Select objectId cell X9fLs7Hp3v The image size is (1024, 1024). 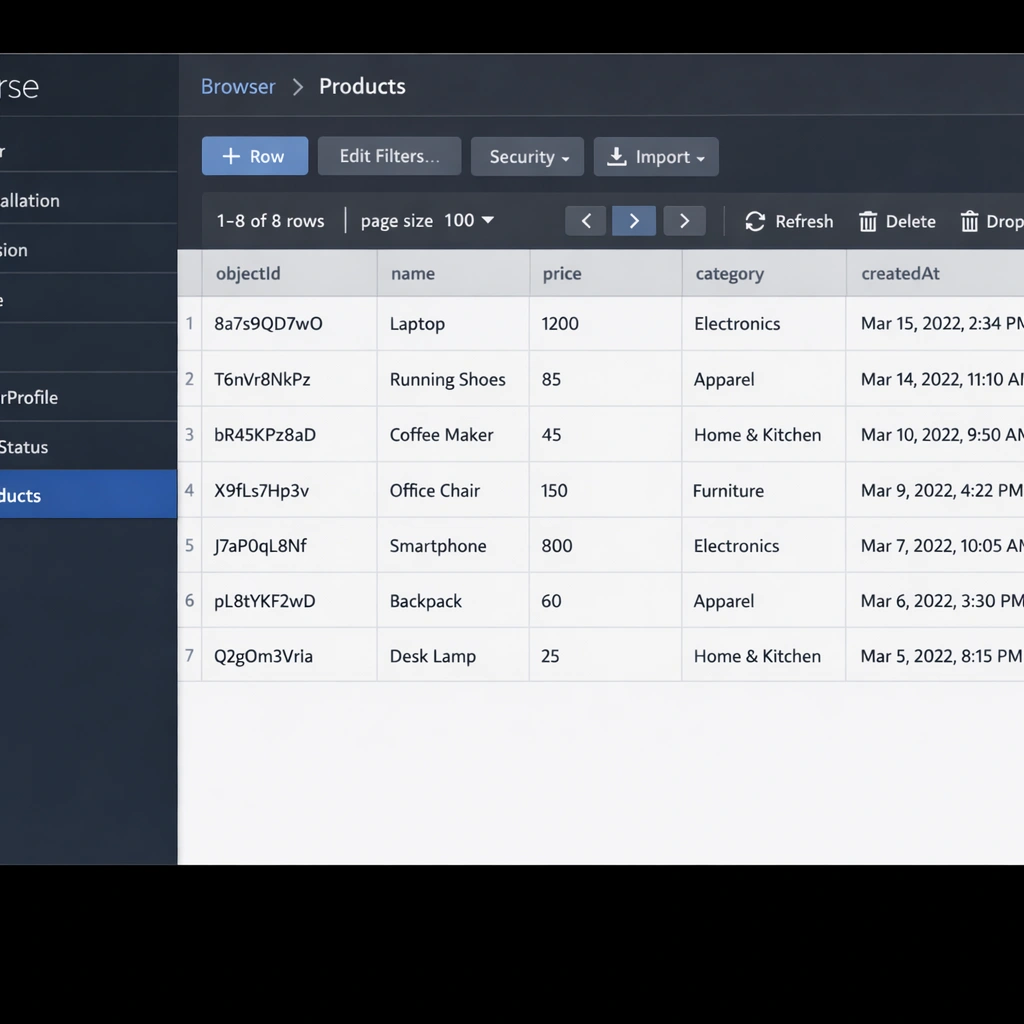click(x=262, y=491)
